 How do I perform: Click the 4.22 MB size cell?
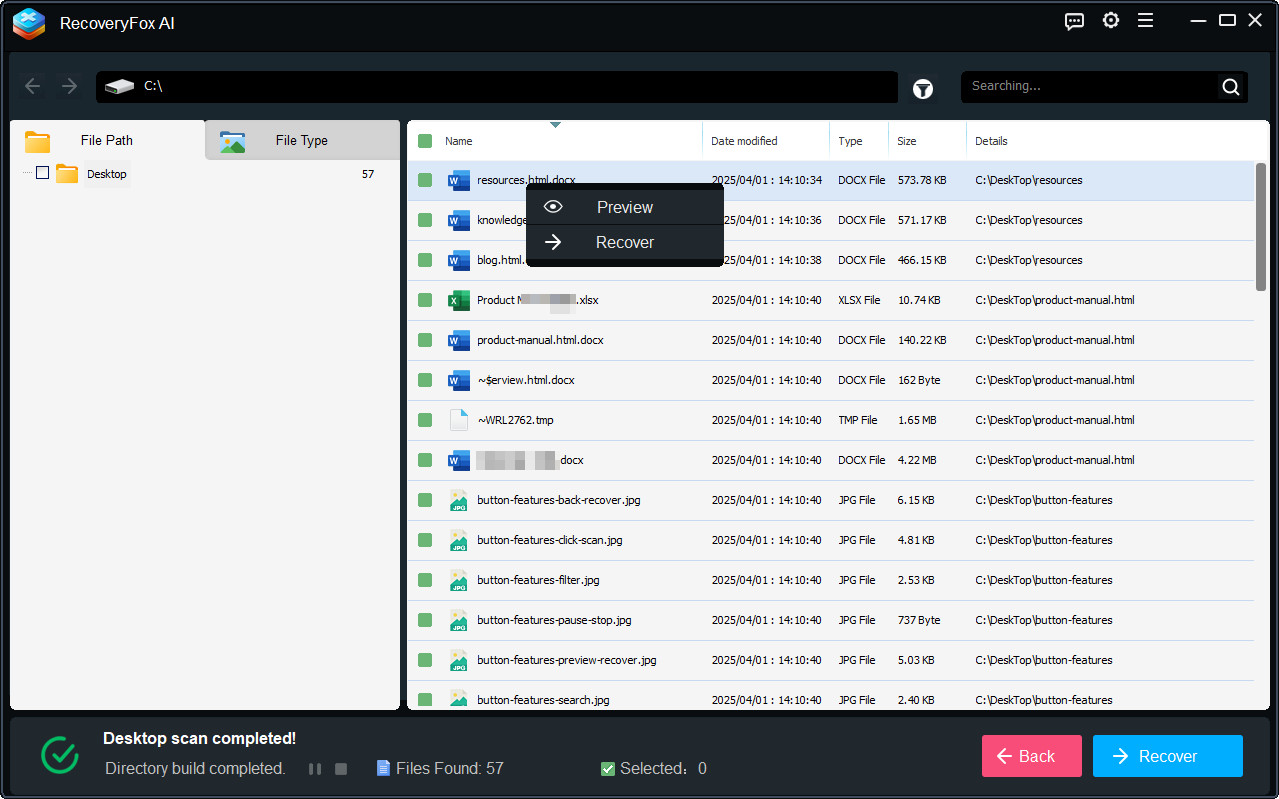[x=917, y=460]
